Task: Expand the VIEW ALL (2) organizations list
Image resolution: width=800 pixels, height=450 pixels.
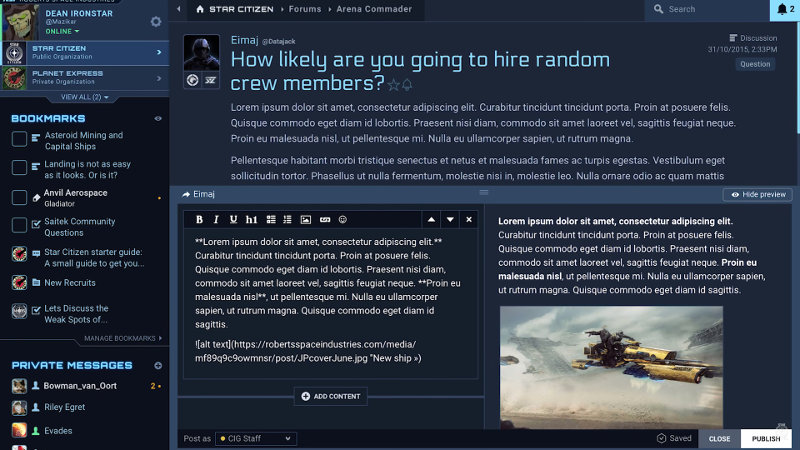Action: pos(85,97)
